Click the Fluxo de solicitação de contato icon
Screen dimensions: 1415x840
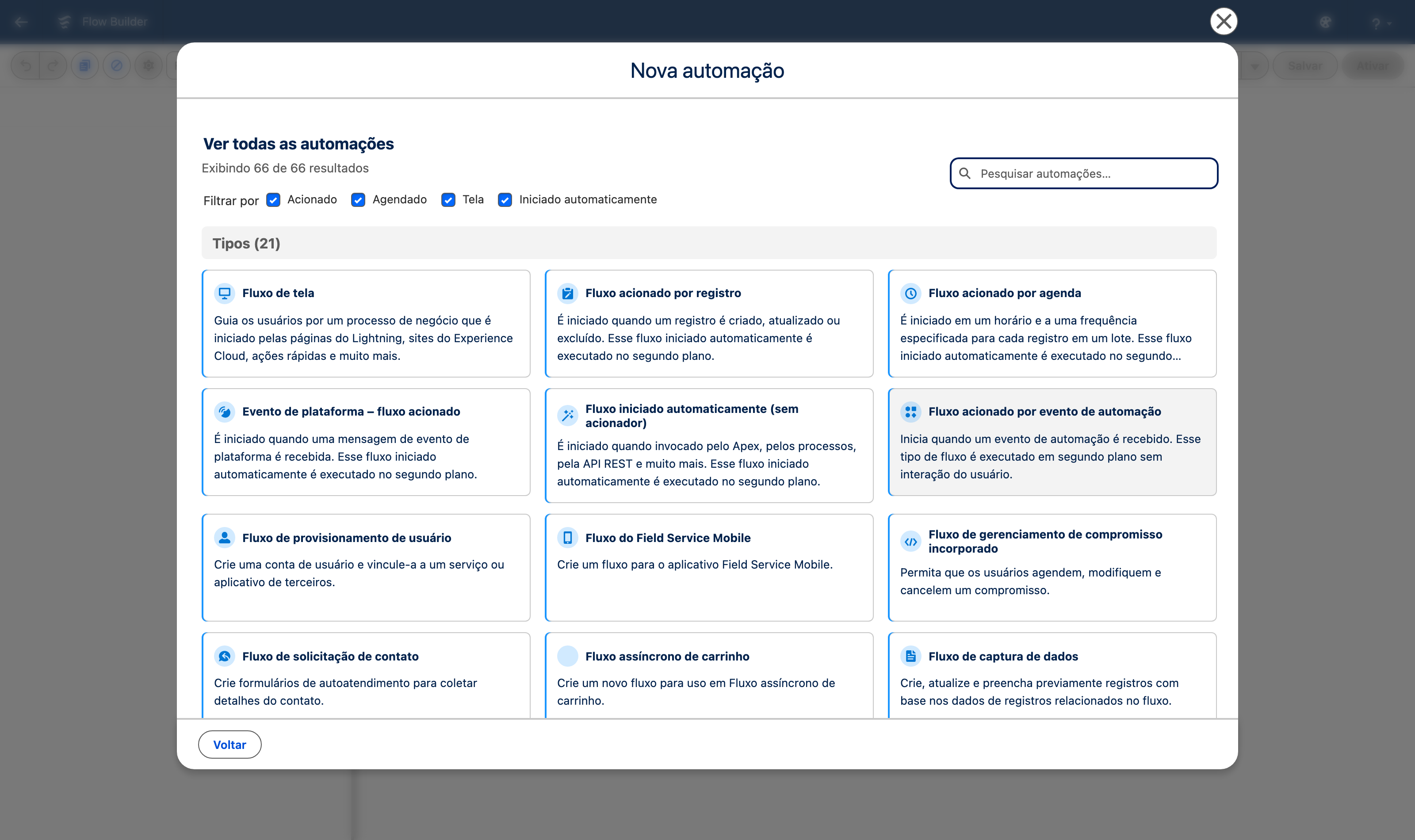[x=225, y=656]
